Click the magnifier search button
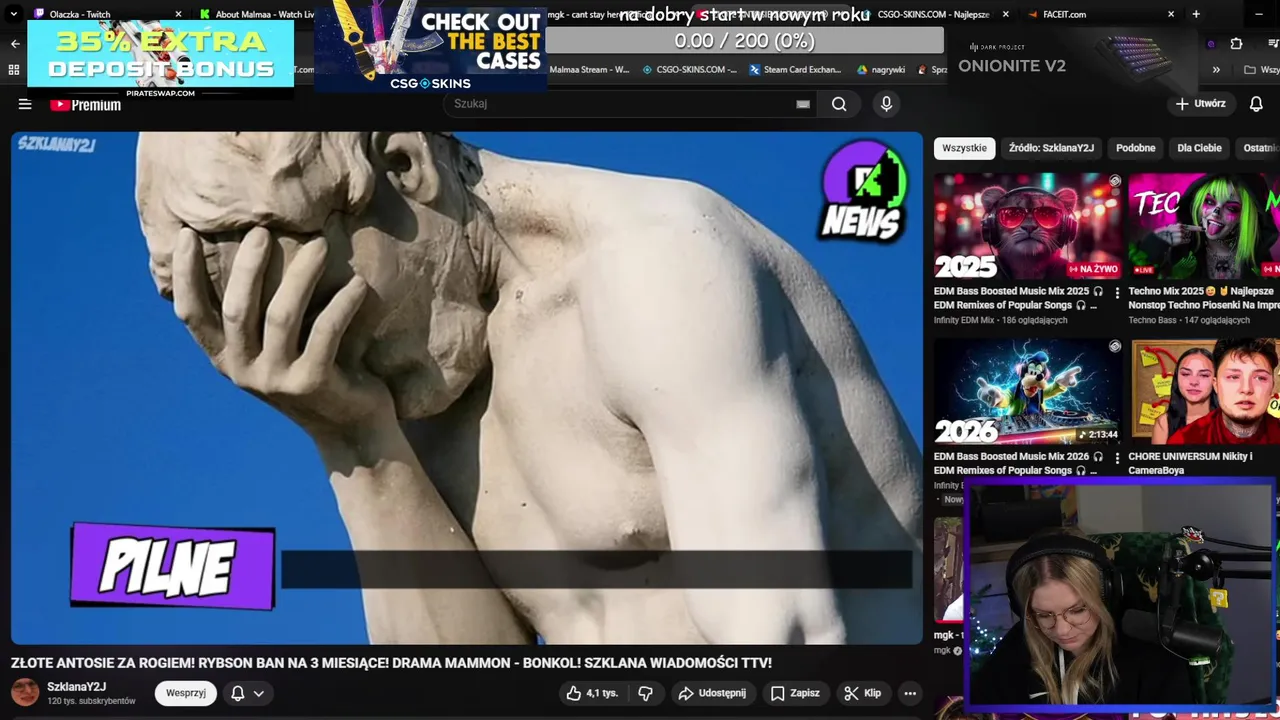 839,104
